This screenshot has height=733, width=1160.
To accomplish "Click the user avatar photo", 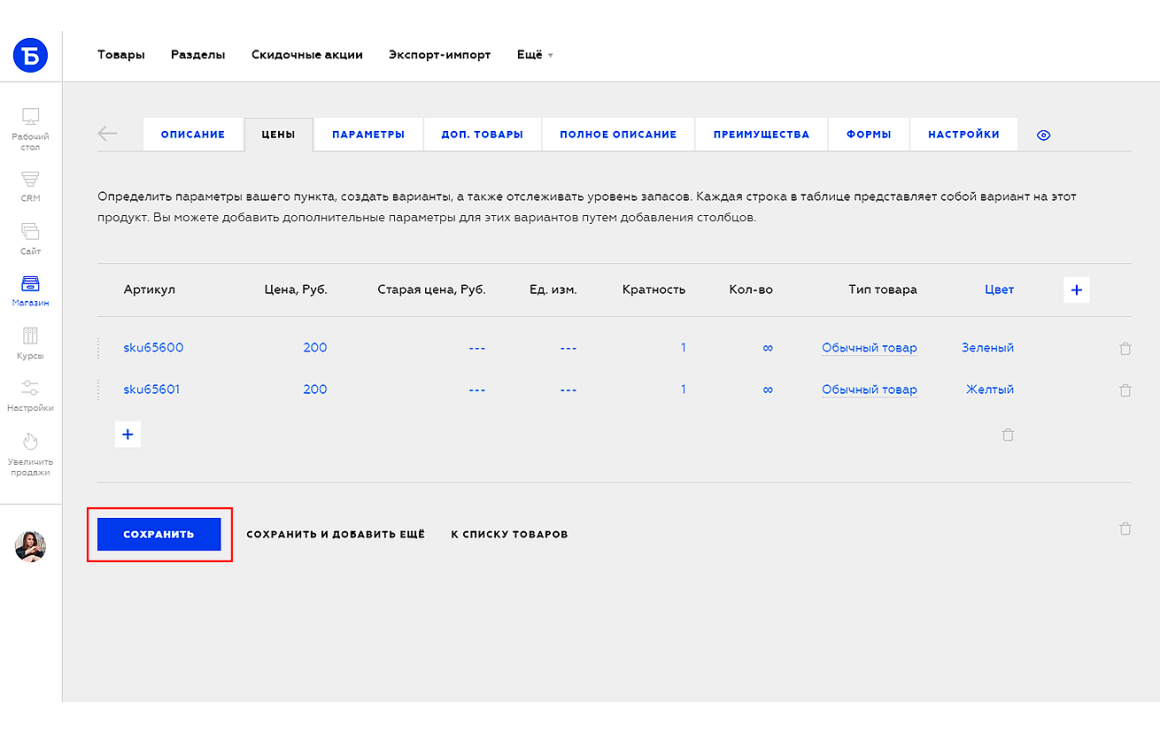I will point(30,547).
